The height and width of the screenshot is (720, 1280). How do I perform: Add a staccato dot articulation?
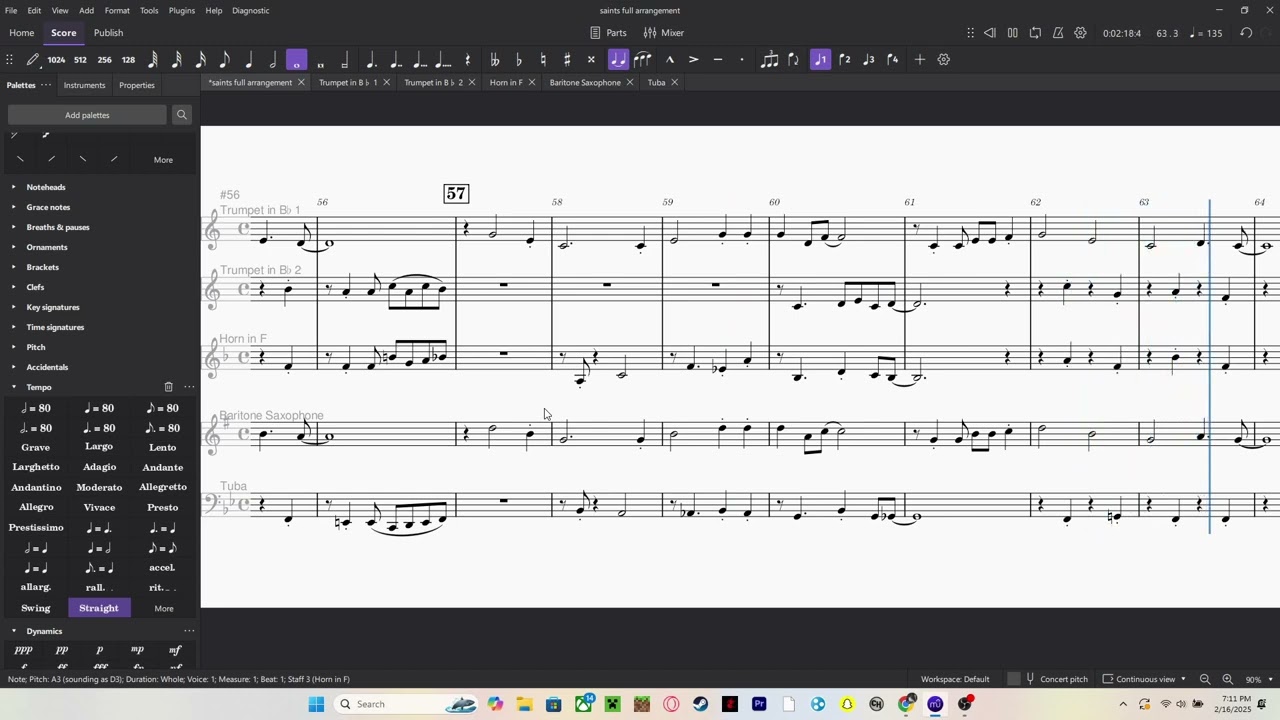click(742, 60)
